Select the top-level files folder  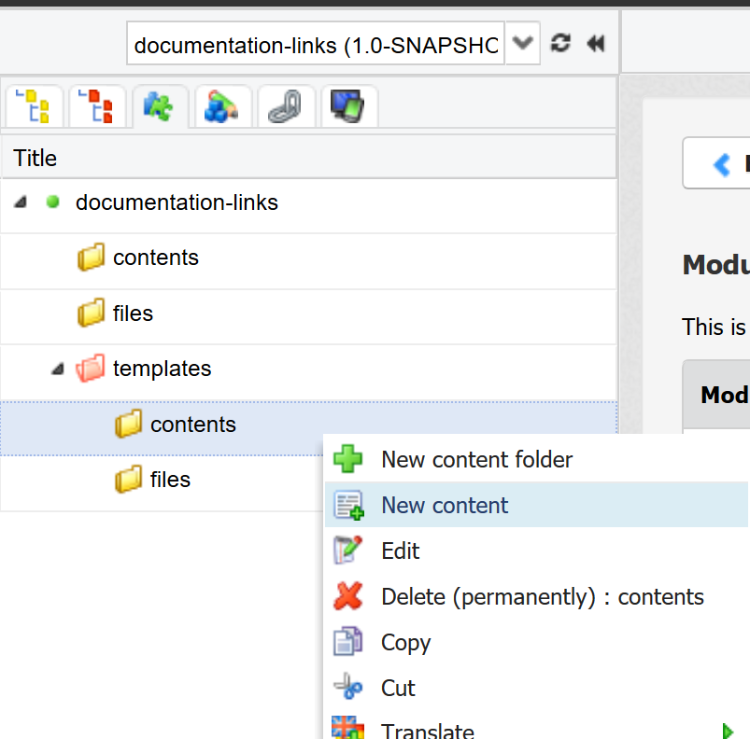[309, 317]
